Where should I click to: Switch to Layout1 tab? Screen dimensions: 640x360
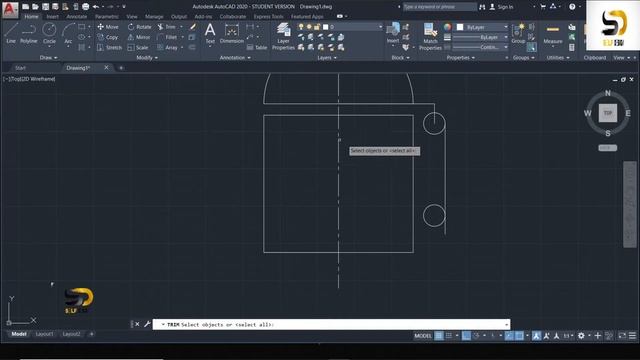(44, 334)
